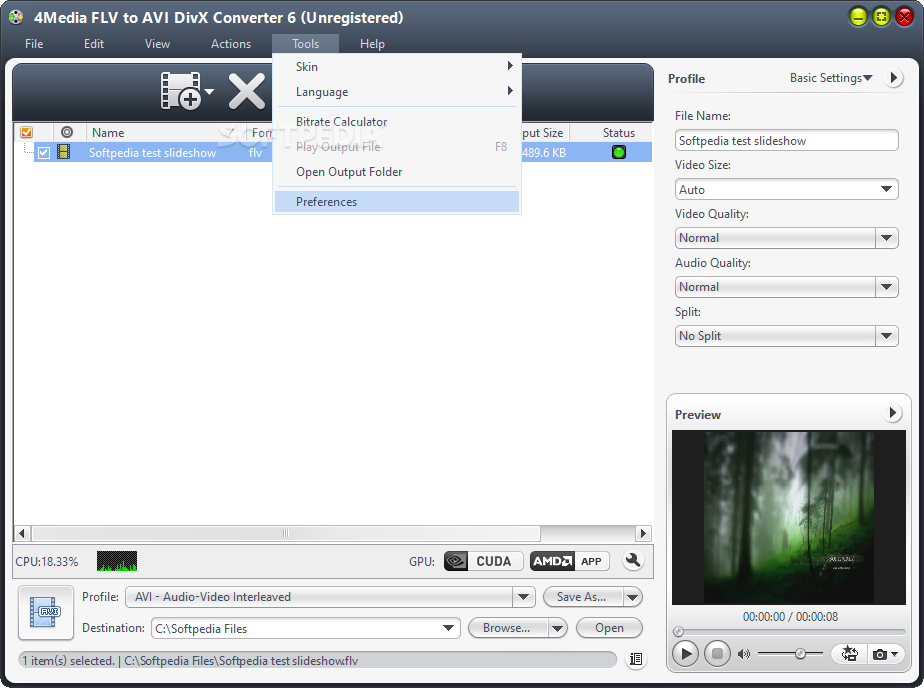
Task: Choose Open Output Folder menu item
Action: coord(397,172)
